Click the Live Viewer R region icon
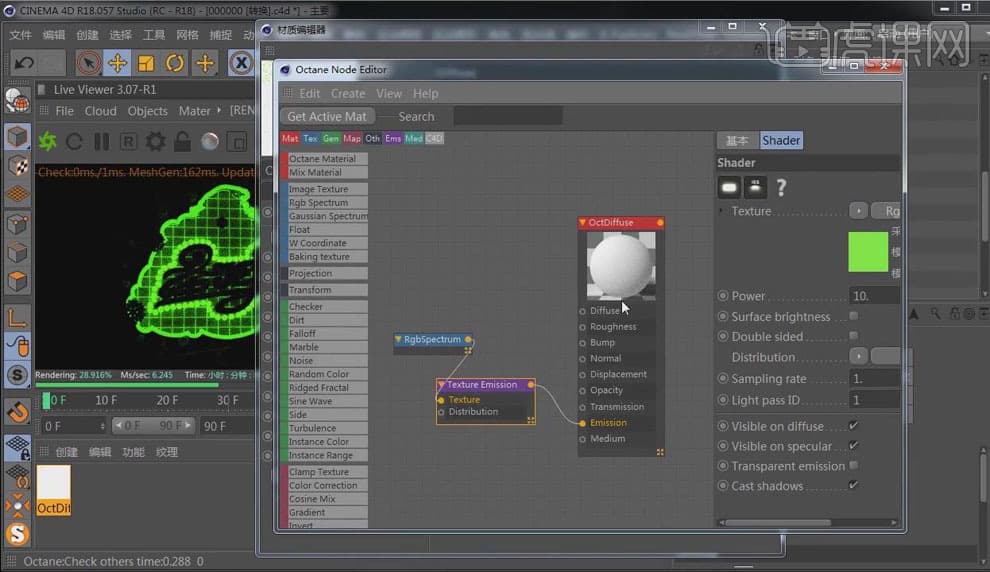 (129, 141)
